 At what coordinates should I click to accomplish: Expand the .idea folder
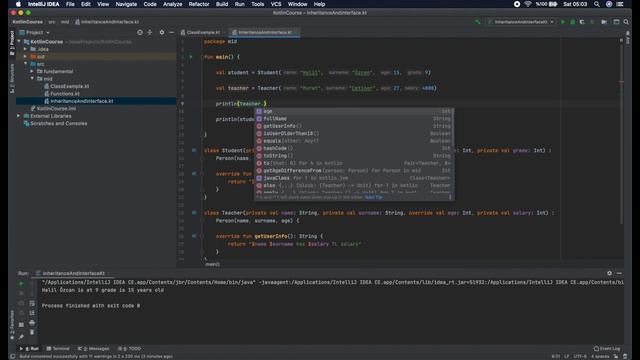click(x=25, y=49)
